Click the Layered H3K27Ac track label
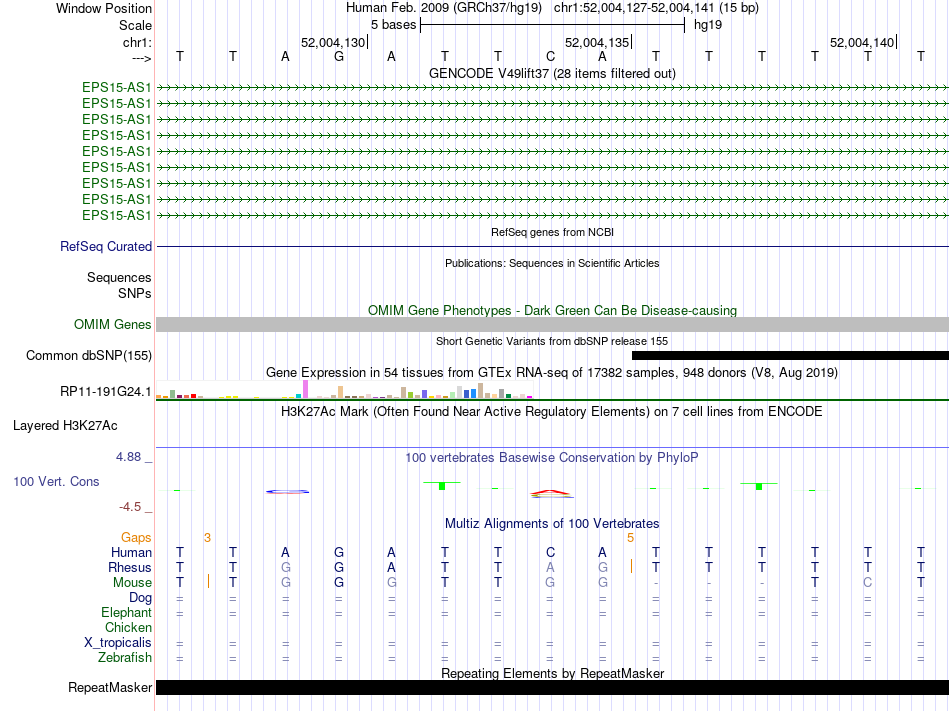The height and width of the screenshot is (711, 950). point(65,426)
